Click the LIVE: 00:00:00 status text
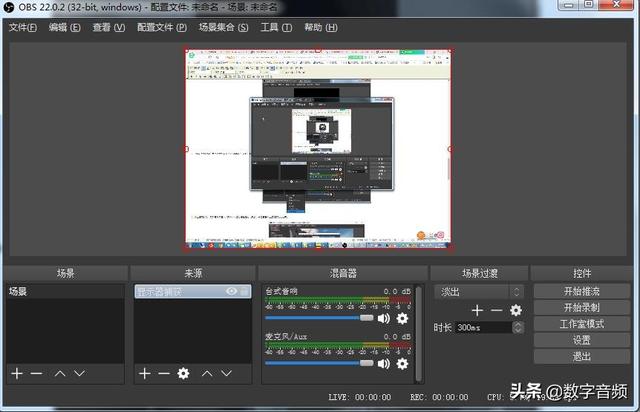Viewport: 640px width, 412px height. point(360,397)
